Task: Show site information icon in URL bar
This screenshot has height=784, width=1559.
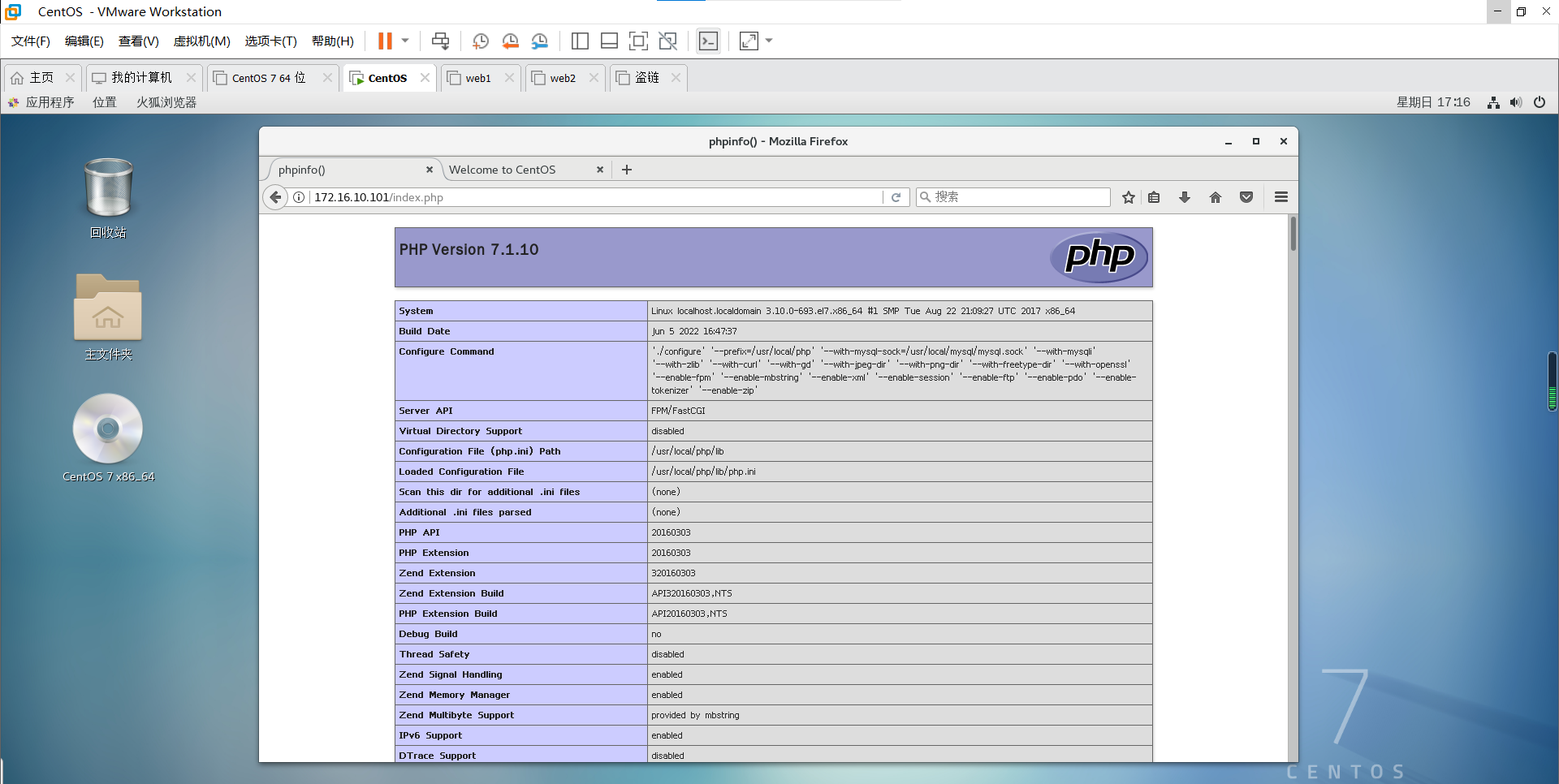Action: pyautogui.click(x=299, y=197)
